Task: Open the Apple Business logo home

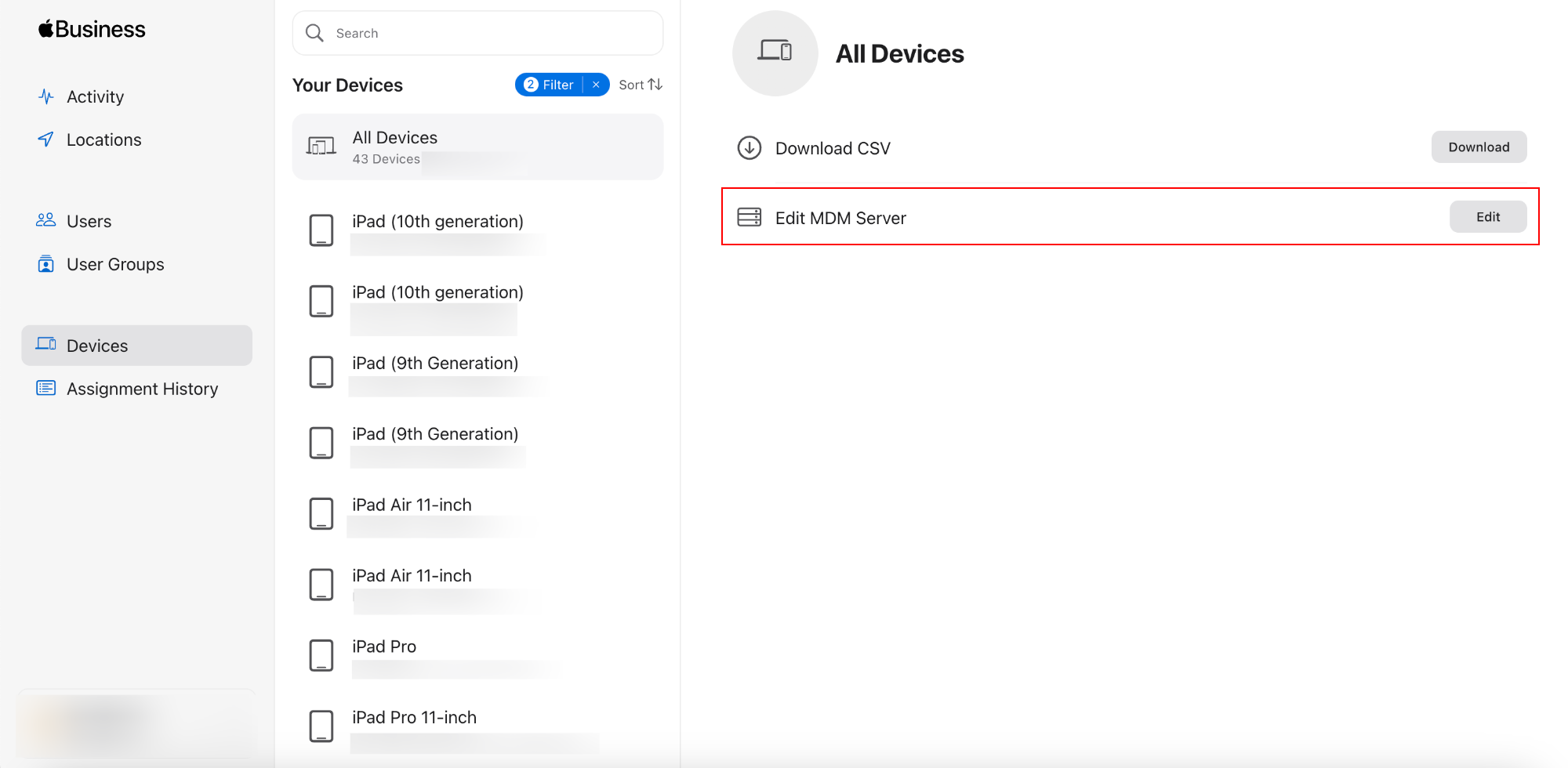Action: coord(92,30)
